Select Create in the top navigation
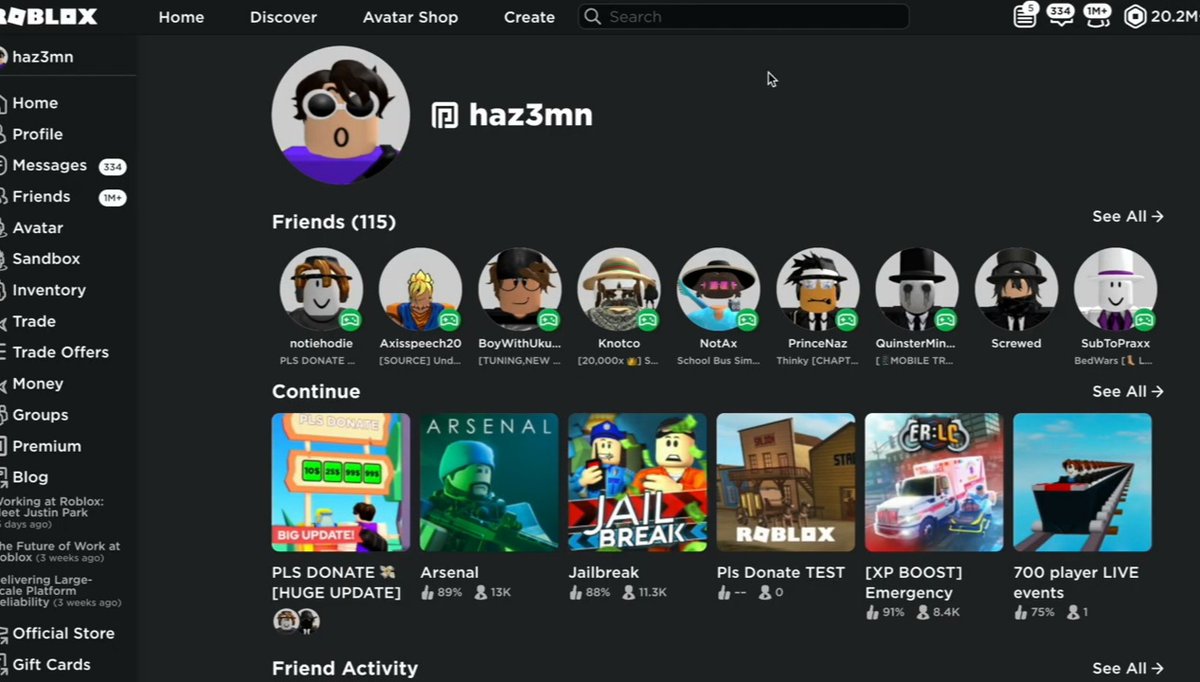This screenshot has height=682, width=1200. click(x=529, y=17)
